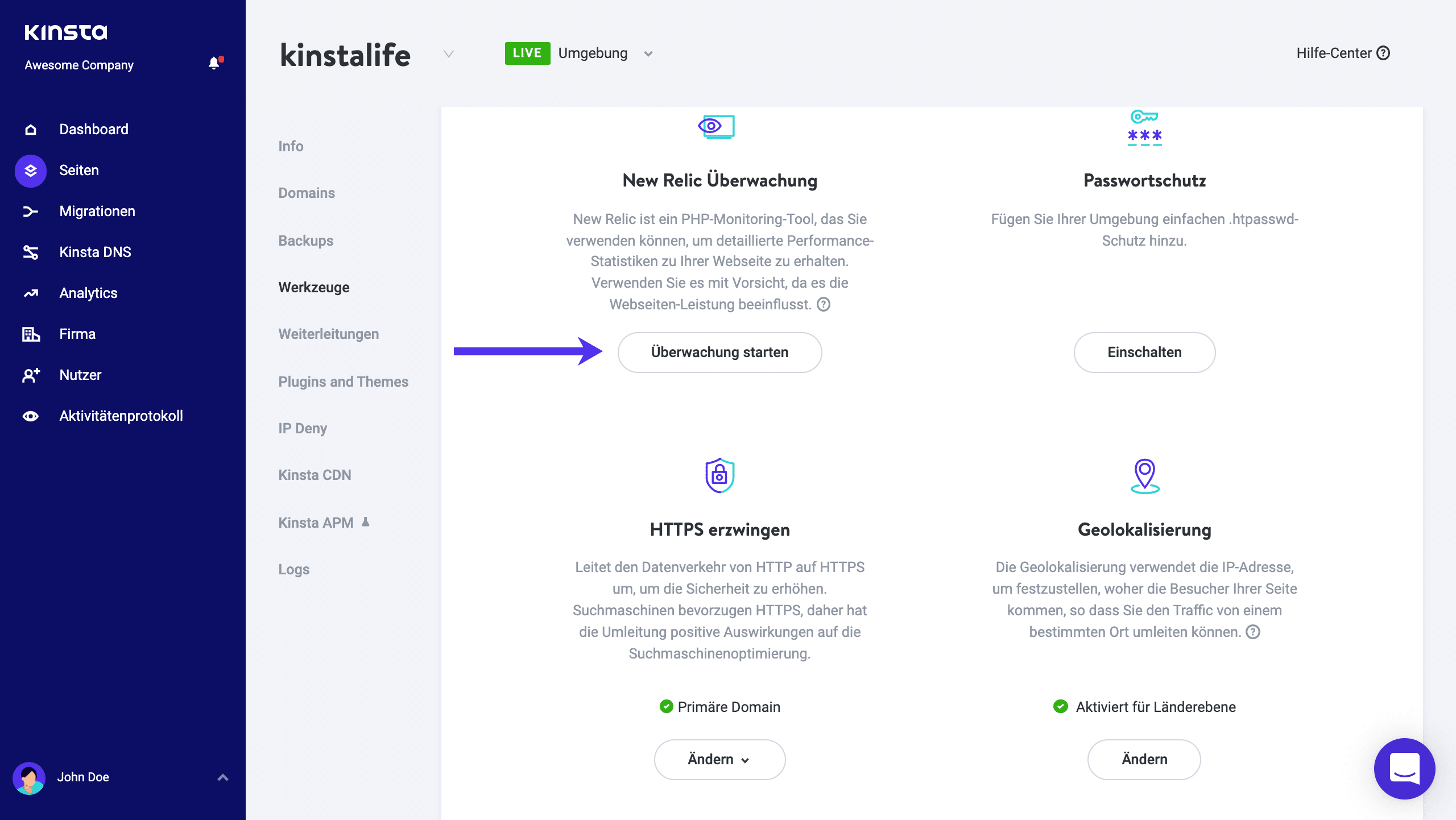The width and height of the screenshot is (1456, 820).
Task: Click the Kinsta DNS icon
Action: tap(30, 252)
